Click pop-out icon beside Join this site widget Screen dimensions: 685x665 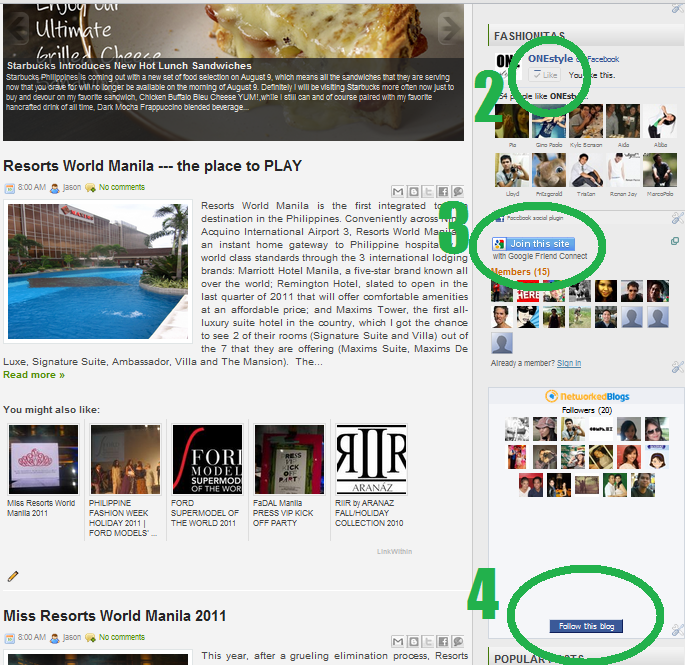pos(675,241)
